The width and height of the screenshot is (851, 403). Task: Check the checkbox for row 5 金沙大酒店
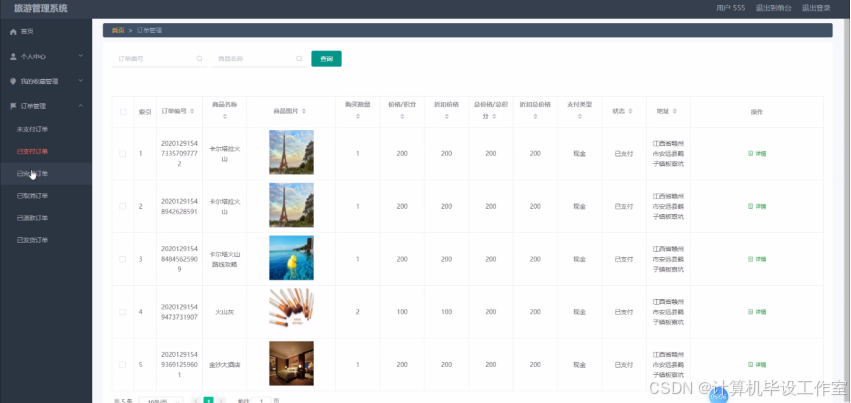123,364
